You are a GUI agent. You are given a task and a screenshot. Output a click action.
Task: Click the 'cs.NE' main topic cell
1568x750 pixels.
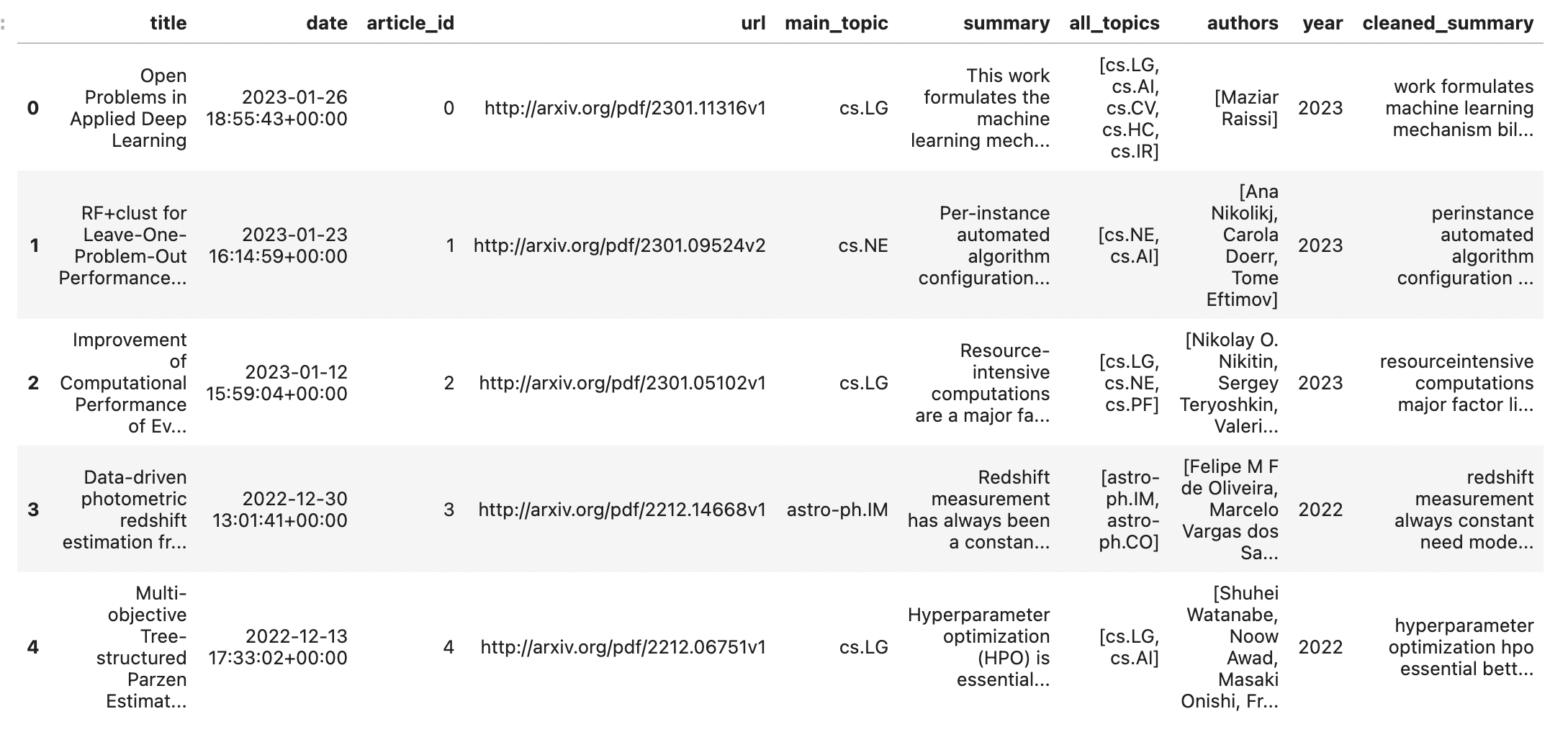coord(862,245)
